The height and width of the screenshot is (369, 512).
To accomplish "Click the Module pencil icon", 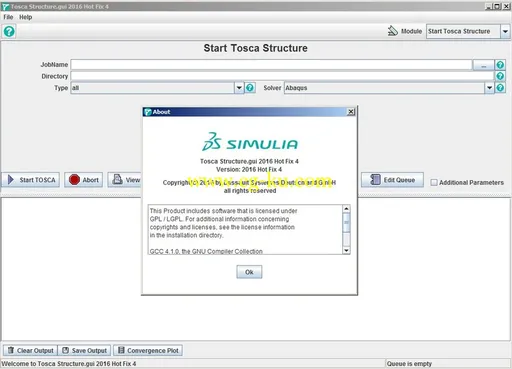I will click(393, 31).
